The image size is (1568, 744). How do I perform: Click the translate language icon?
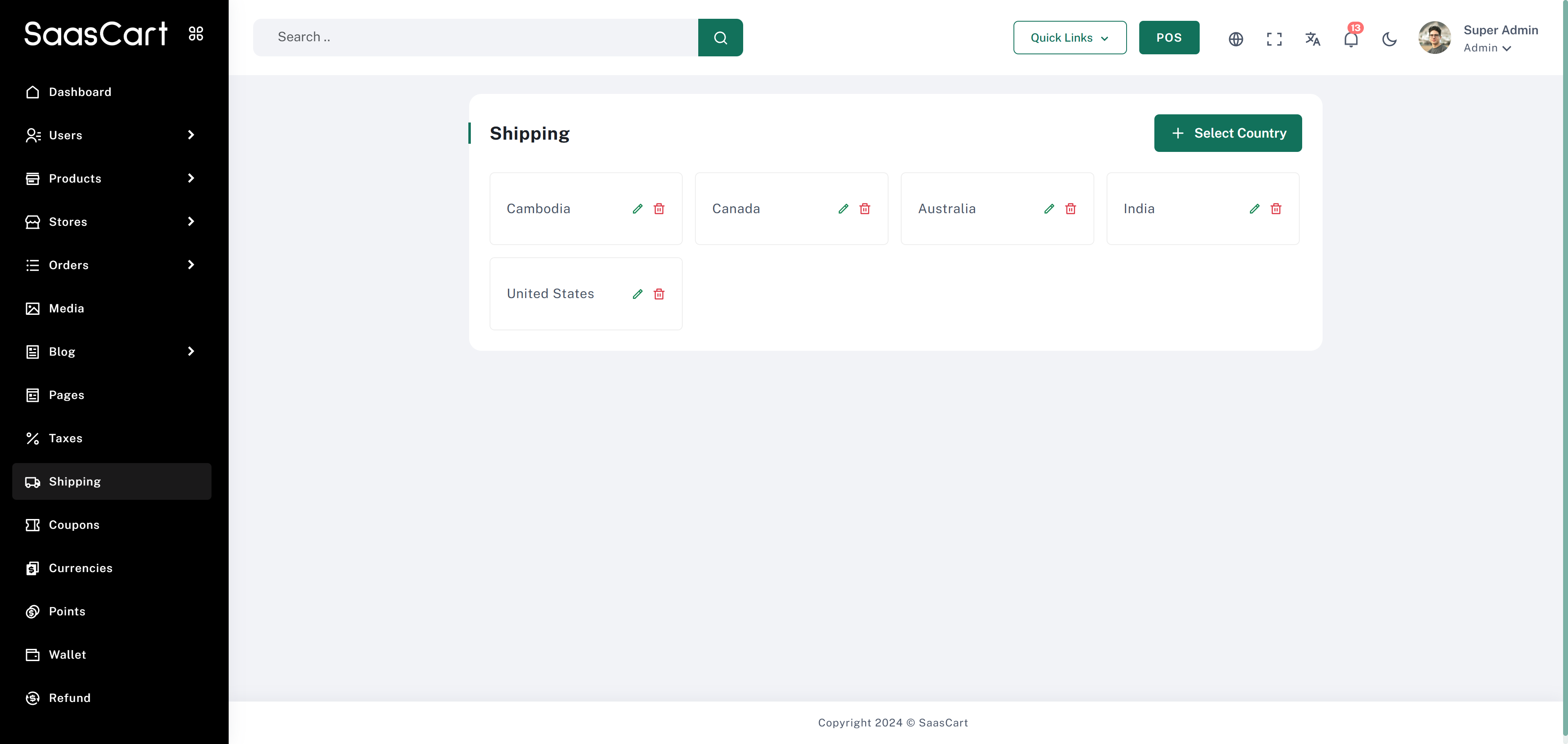[1312, 39]
